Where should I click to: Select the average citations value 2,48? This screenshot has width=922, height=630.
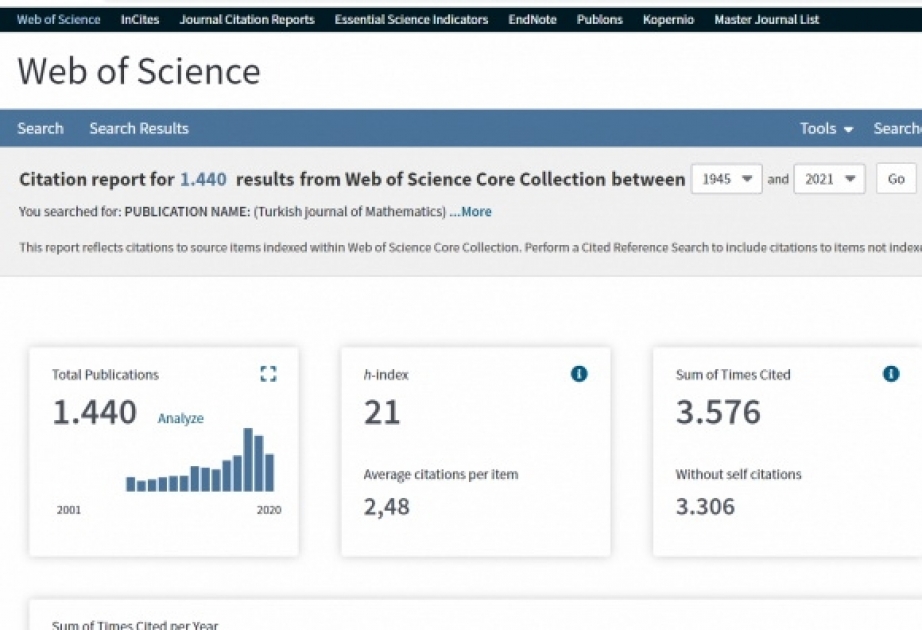[386, 506]
